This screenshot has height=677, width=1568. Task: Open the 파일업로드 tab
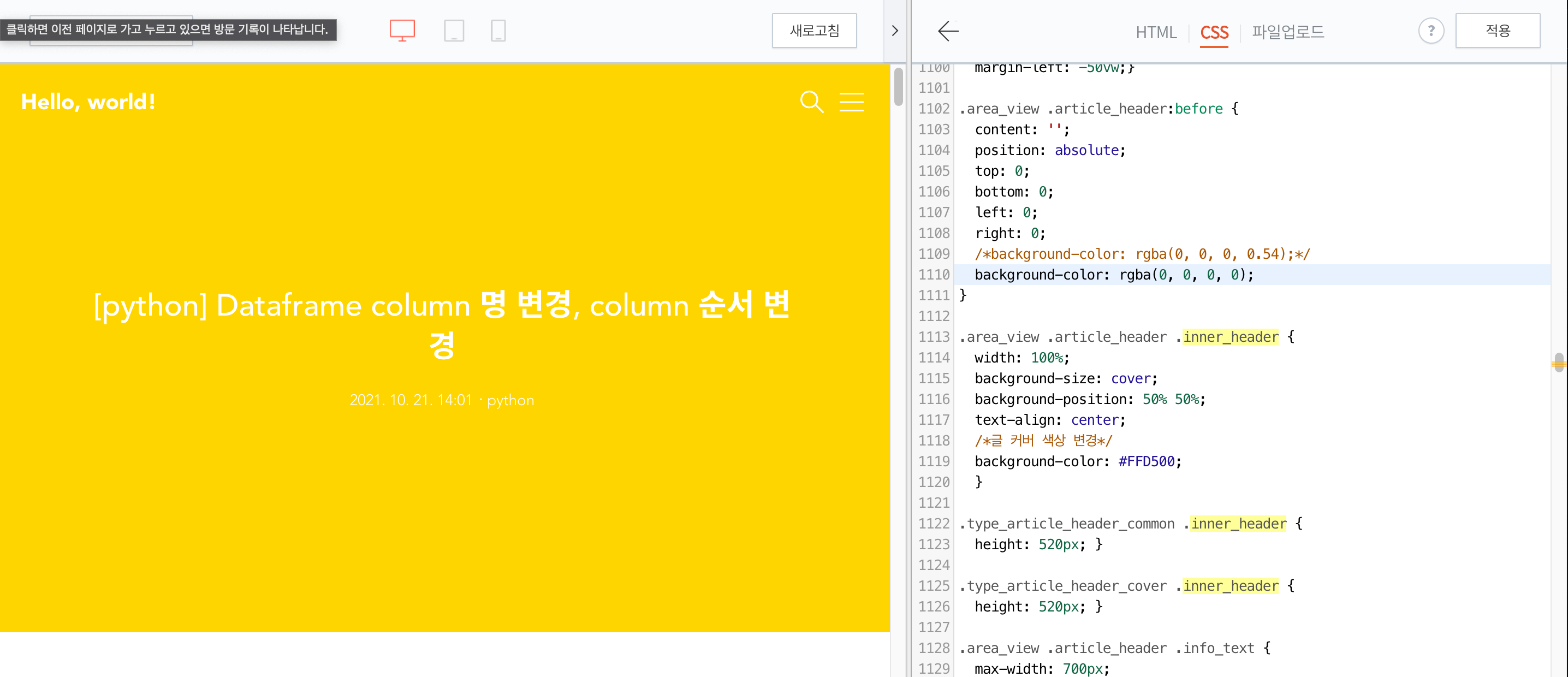click(1287, 32)
